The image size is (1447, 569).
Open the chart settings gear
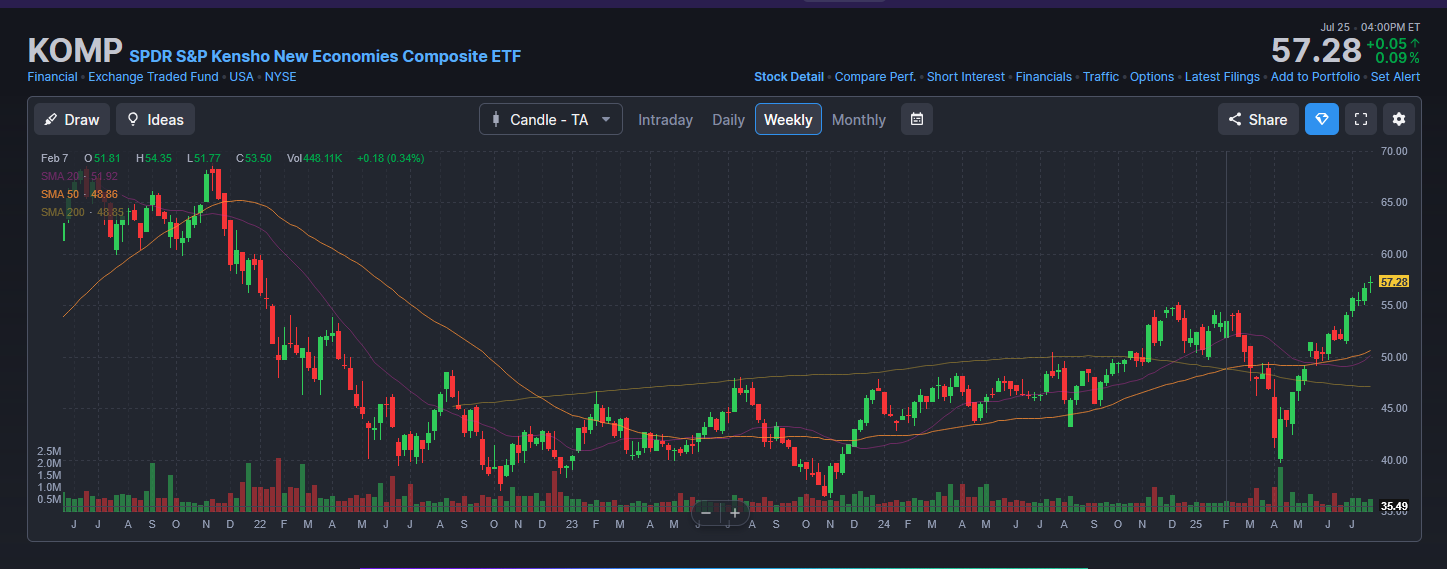(1398, 120)
